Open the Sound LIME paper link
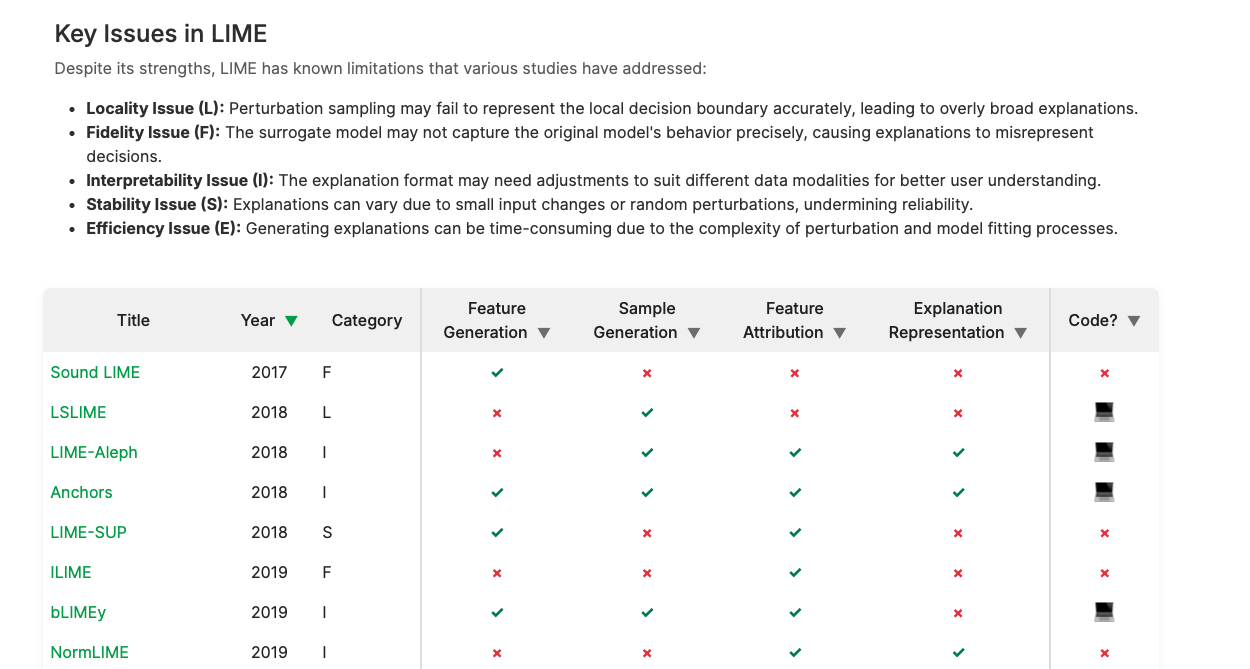This screenshot has height=669, width=1250. pos(95,372)
